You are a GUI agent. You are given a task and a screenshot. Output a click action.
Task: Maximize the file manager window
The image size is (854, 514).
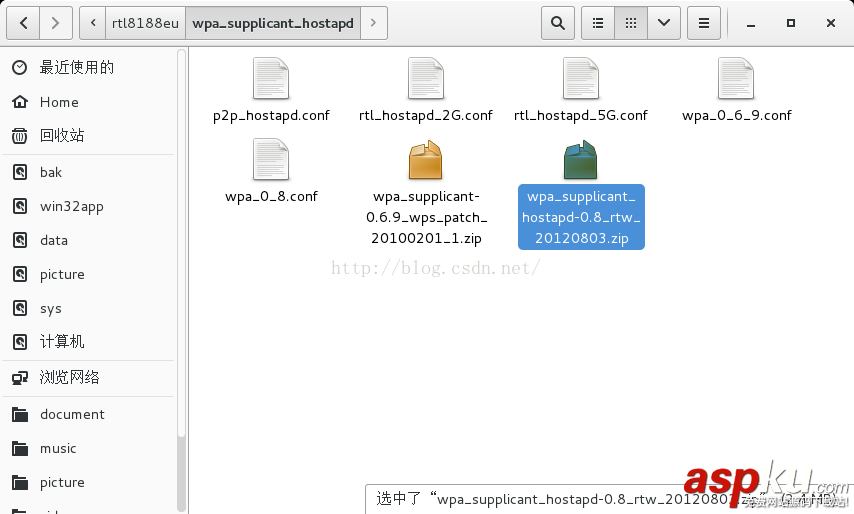point(791,23)
